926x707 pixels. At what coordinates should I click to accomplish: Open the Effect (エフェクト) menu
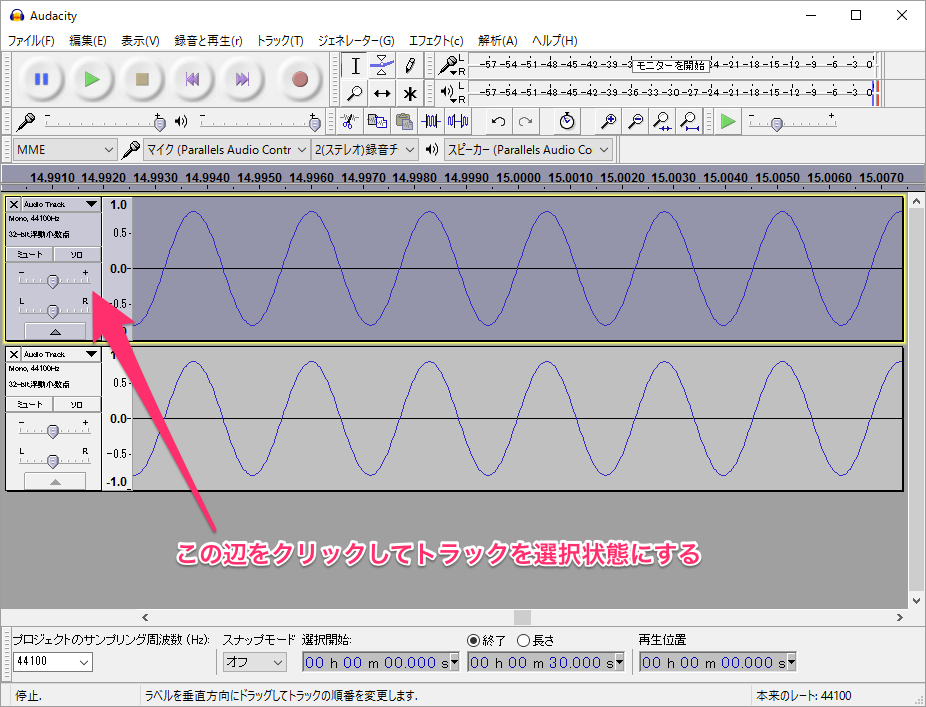point(436,41)
